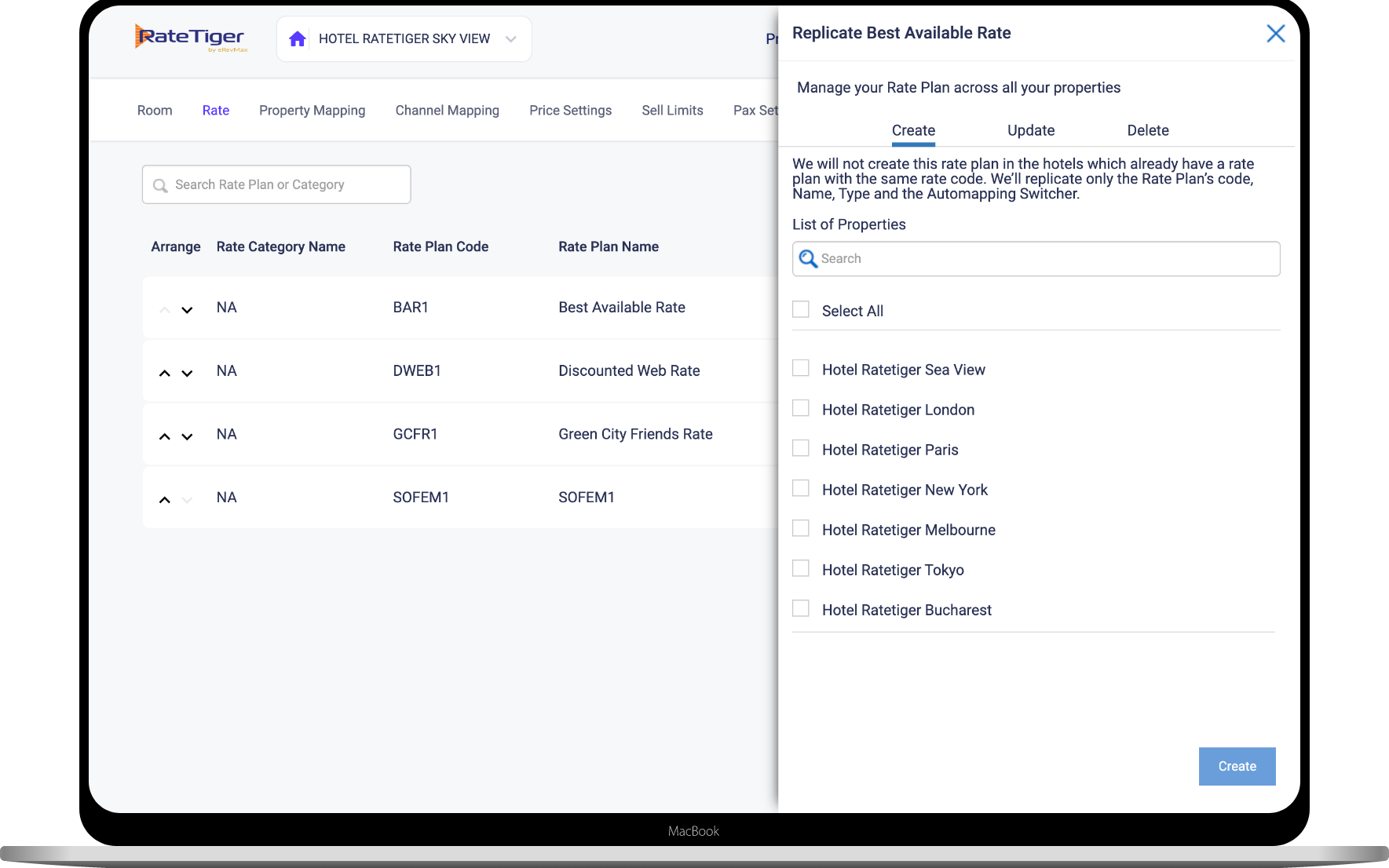Move DWEB1 rate plan down
The height and width of the screenshot is (868, 1389).
[x=187, y=374]
